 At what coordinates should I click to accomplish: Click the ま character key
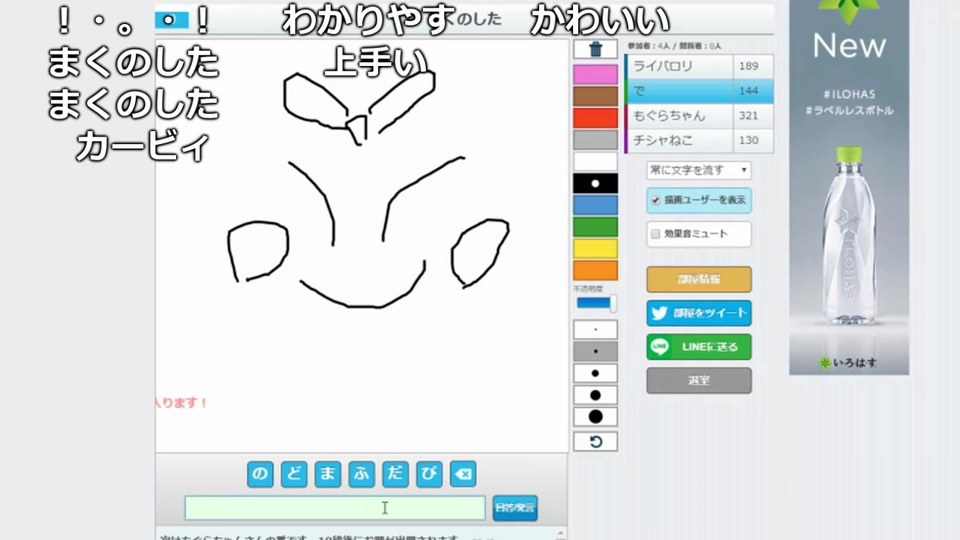point(328,474)
